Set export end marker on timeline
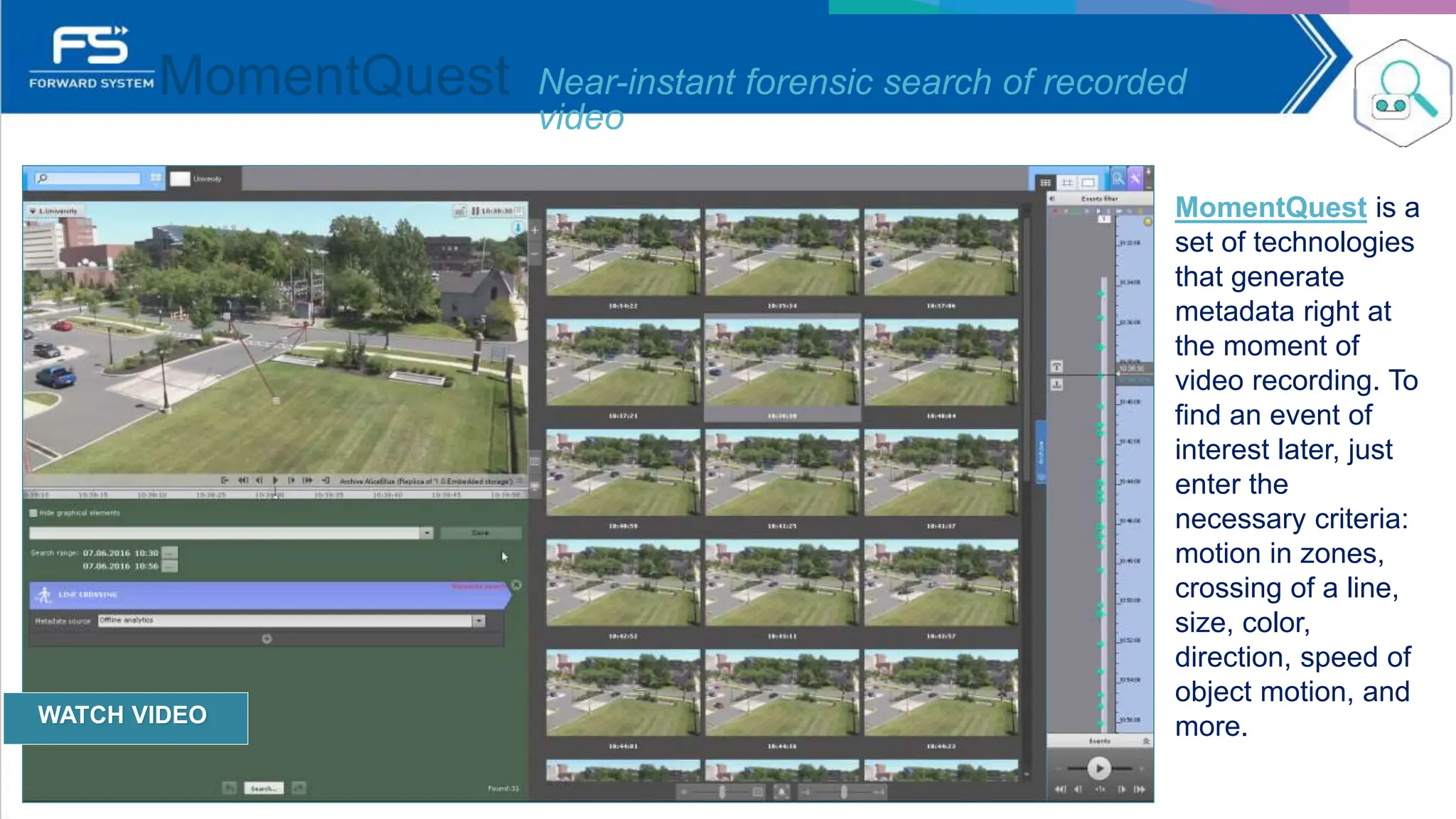The width and height of the screenshot is (1456, 819). [x=1056, y=385]
